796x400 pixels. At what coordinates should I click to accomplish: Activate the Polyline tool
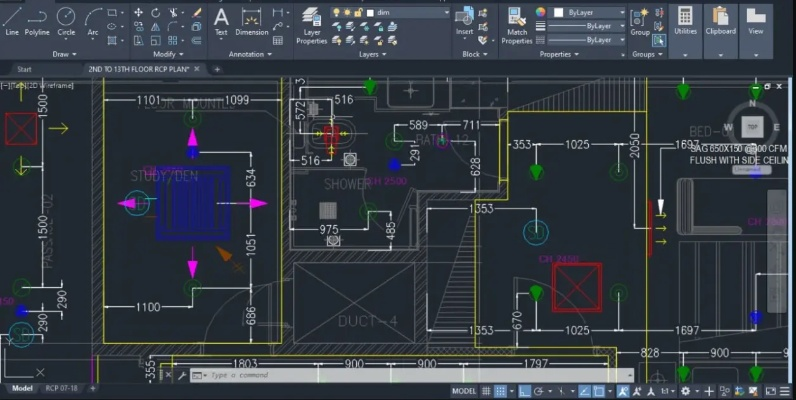click(x=37, y=19)
